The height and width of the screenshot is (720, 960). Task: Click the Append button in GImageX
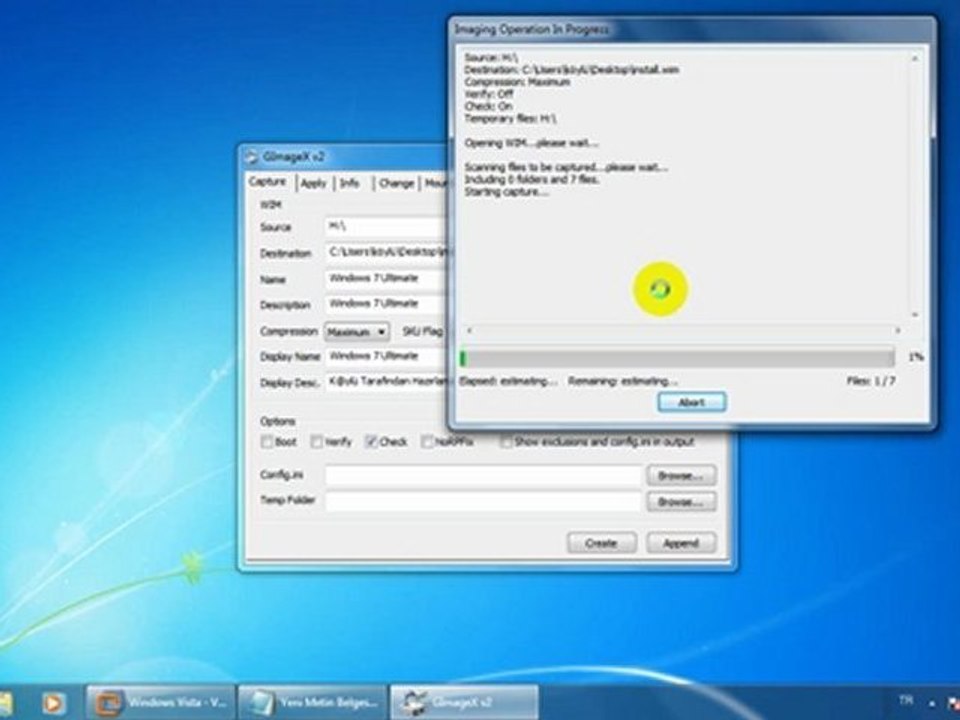681,542
